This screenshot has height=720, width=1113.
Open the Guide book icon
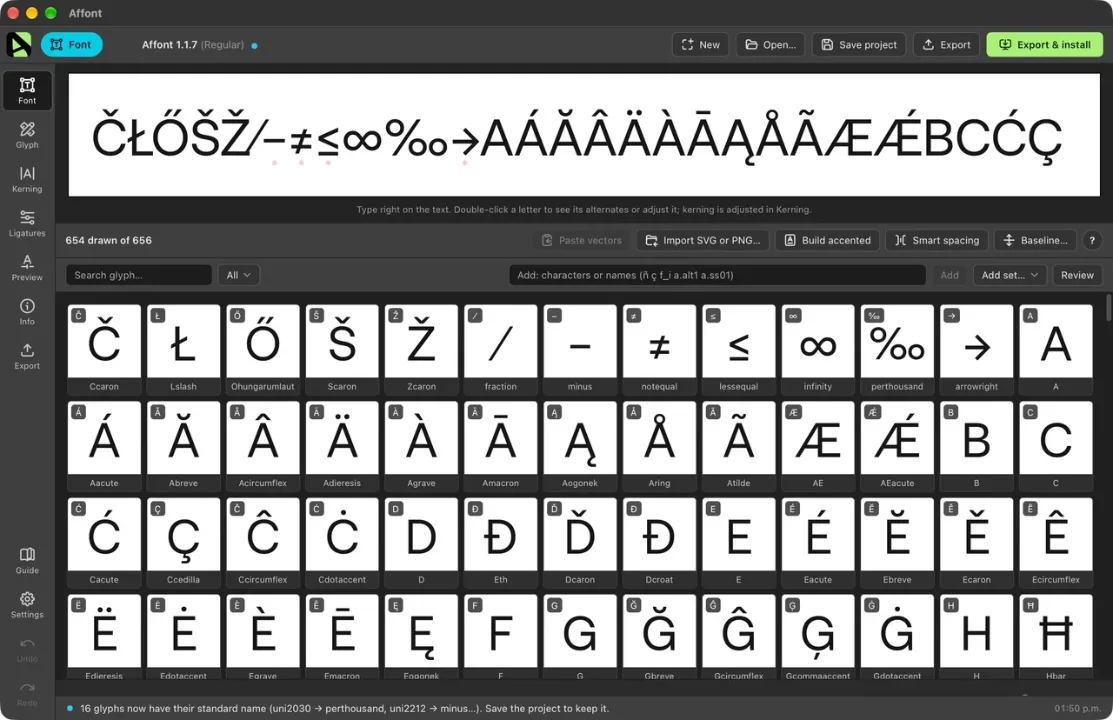27,560
